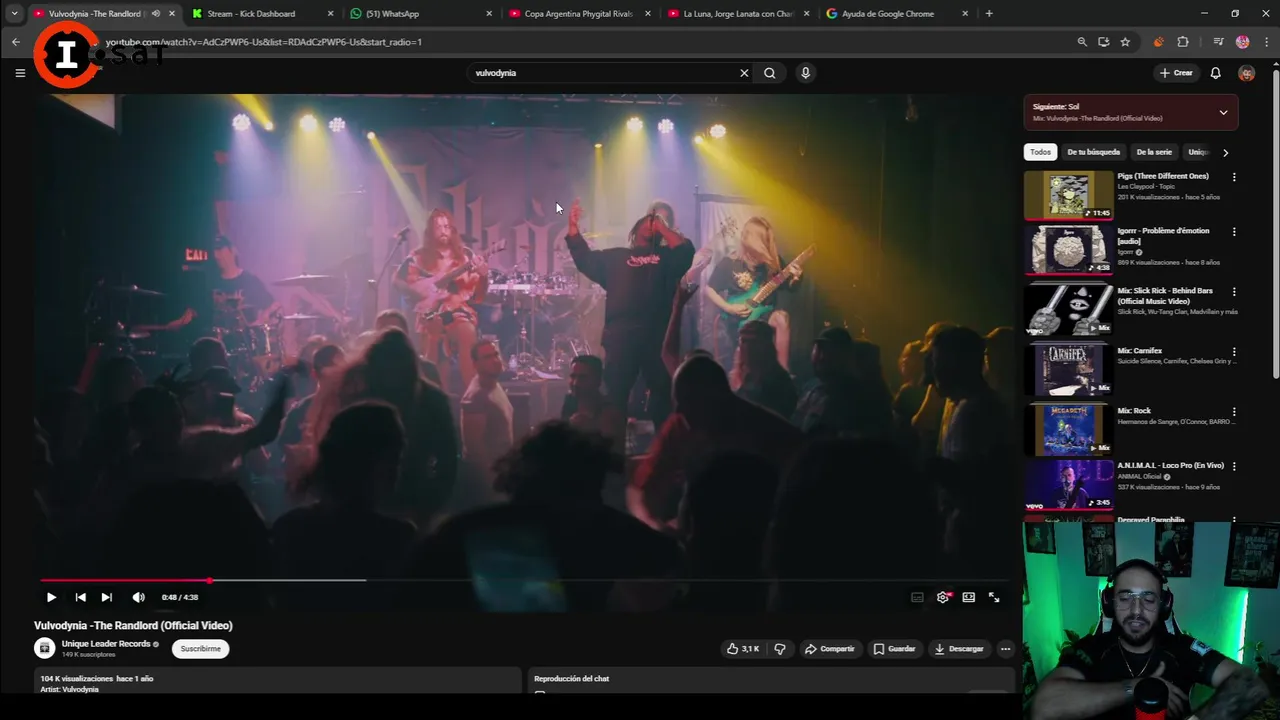1280x720 pixels.
Task: Open options for Mix: Rock
Action: coord(1234,412)
